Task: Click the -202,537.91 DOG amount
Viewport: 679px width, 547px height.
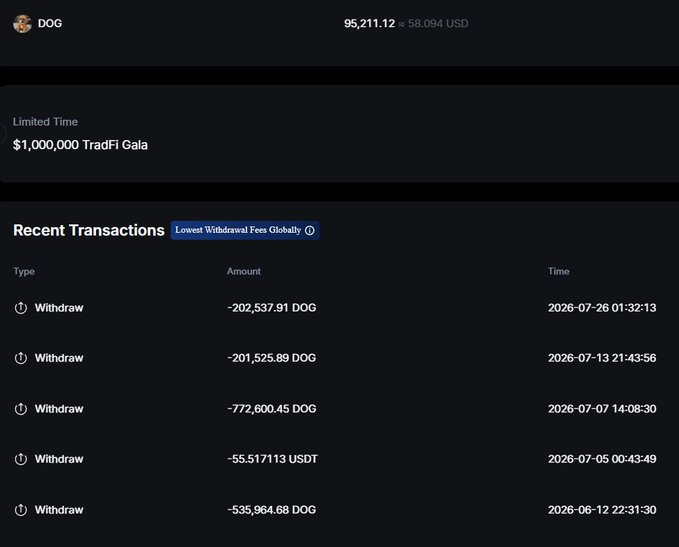Action: (x=272, y=307)
